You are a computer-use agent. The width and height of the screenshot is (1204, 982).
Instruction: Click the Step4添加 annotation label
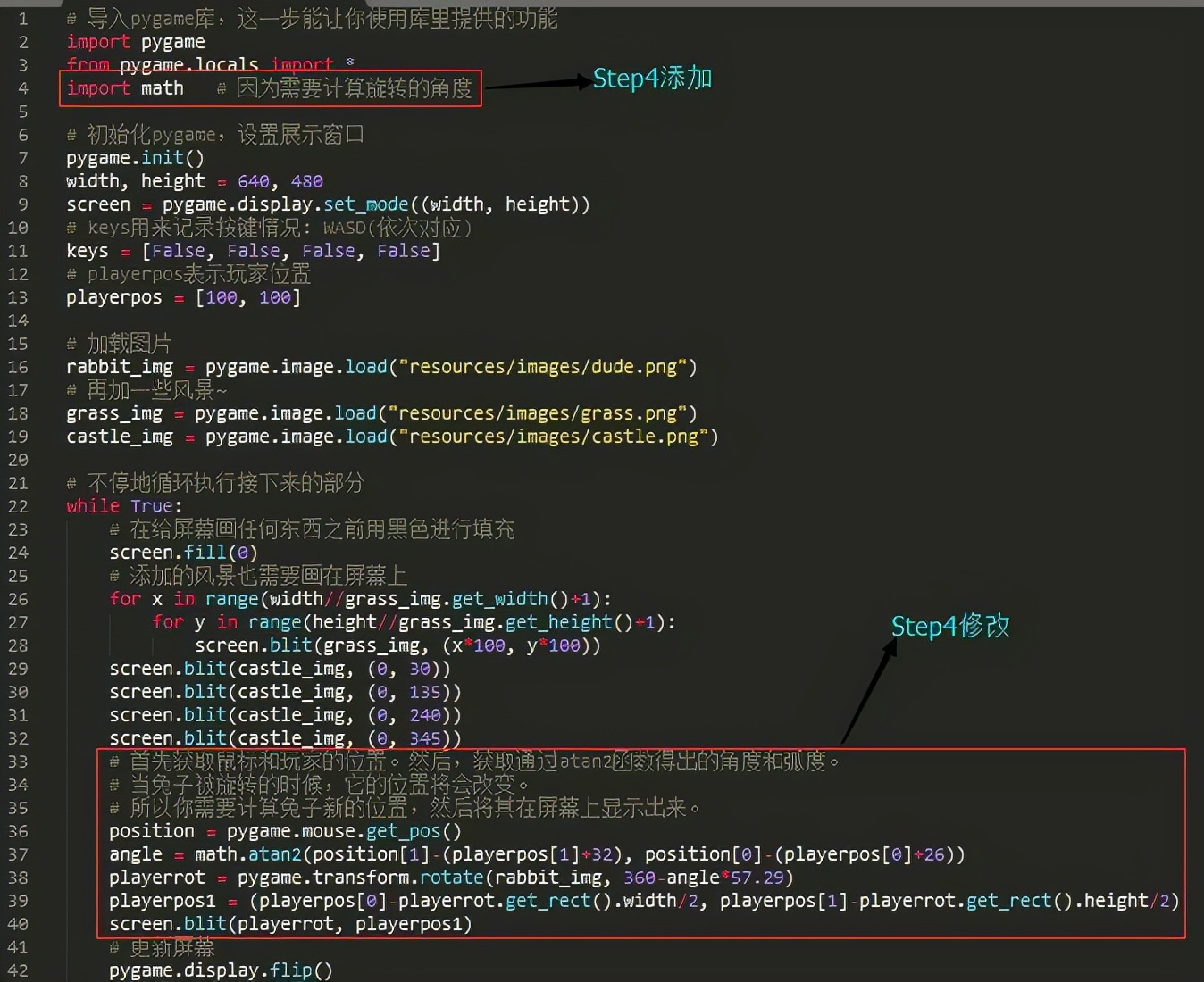[x=651, y=79]
